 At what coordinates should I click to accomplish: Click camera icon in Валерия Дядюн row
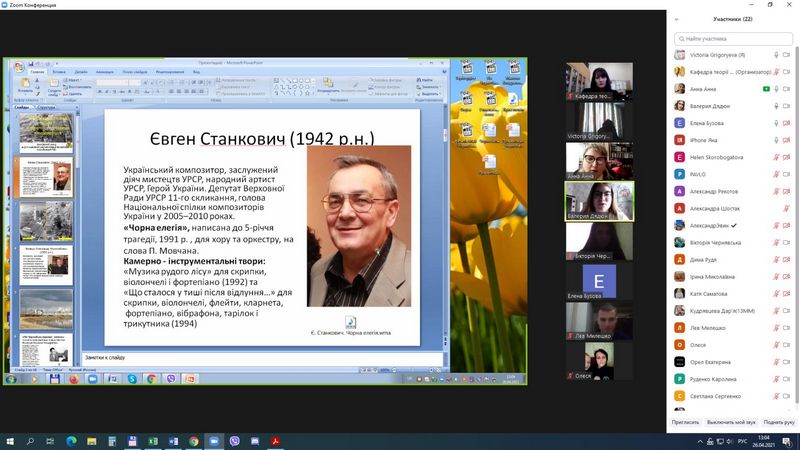[x=786, y=106]
